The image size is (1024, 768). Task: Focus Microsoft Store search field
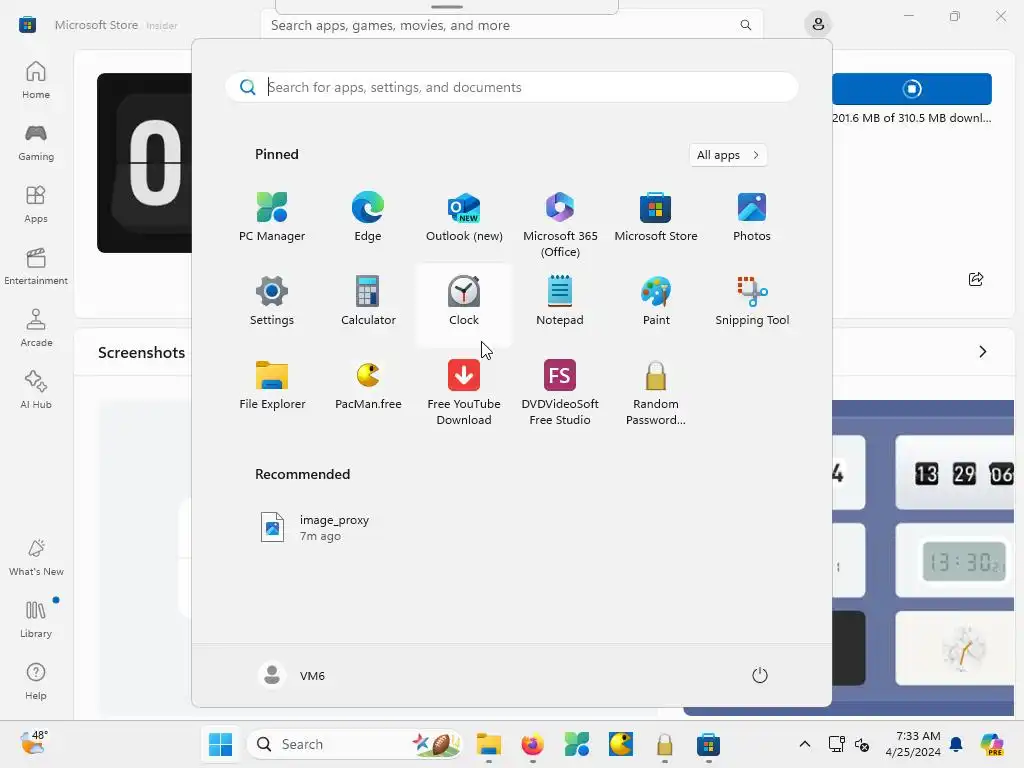pos(511,25)
